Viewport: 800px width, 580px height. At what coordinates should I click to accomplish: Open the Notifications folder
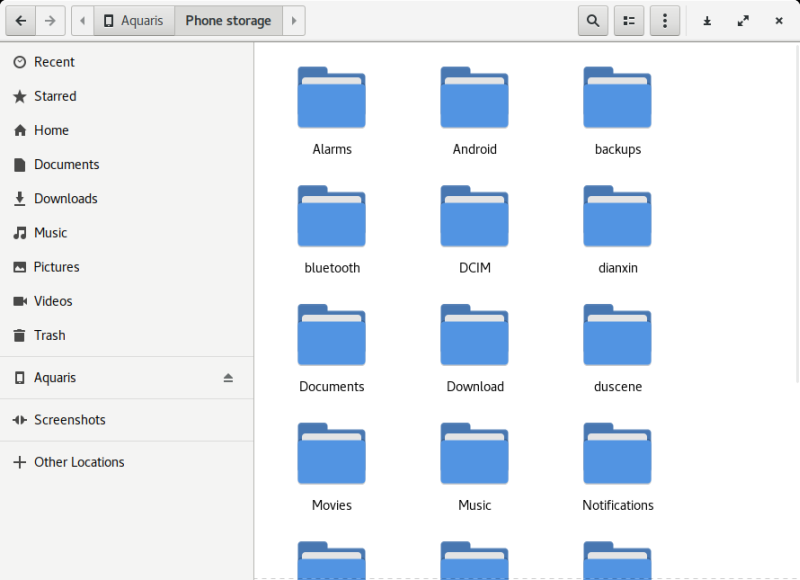click(617, 455)
